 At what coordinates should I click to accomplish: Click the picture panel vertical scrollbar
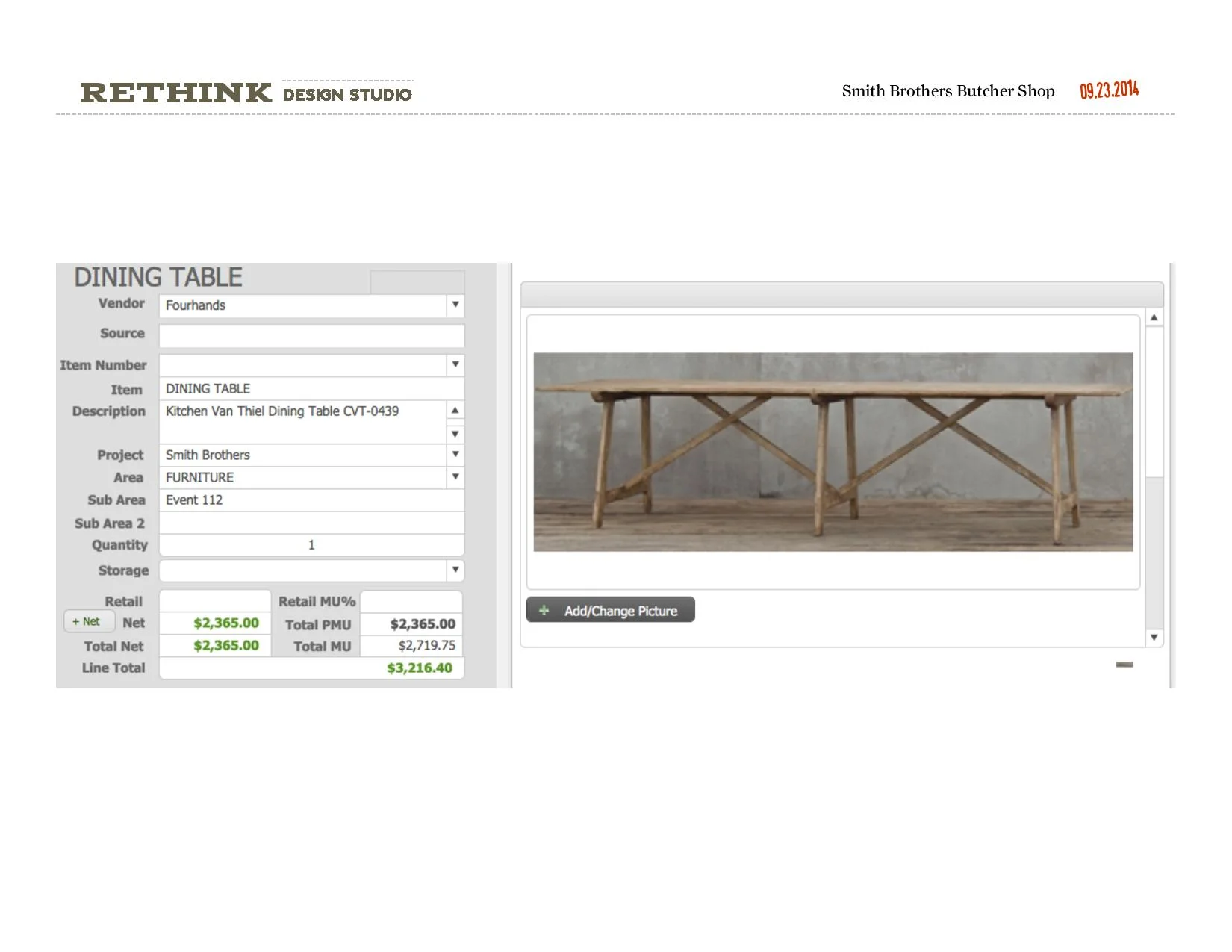pyautogui.click(x=1154, y=477)
